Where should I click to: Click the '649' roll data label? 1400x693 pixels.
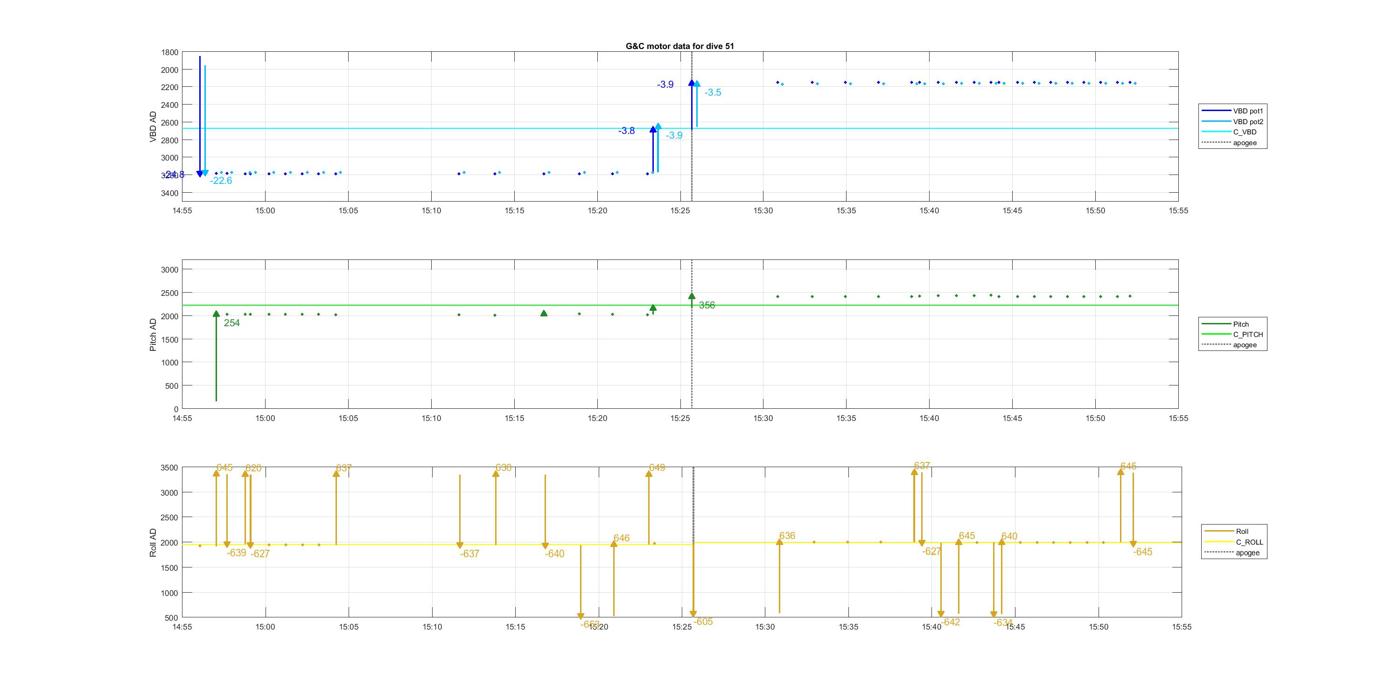(657, 468)
